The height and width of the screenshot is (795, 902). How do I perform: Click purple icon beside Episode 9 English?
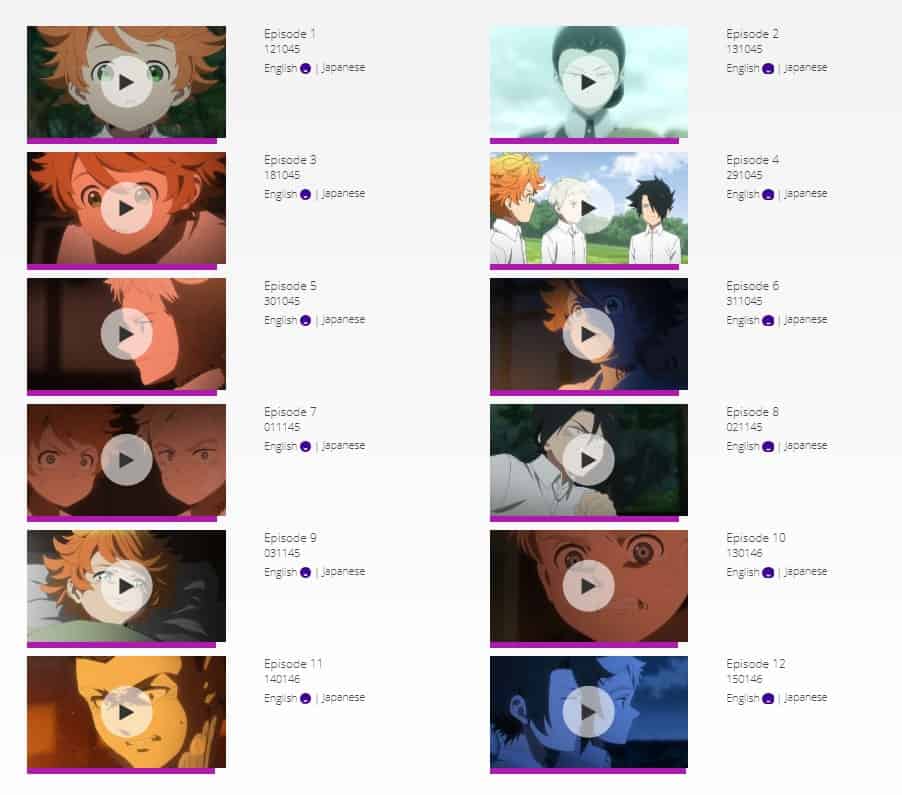pyautogui.click(x=305, y=572)
